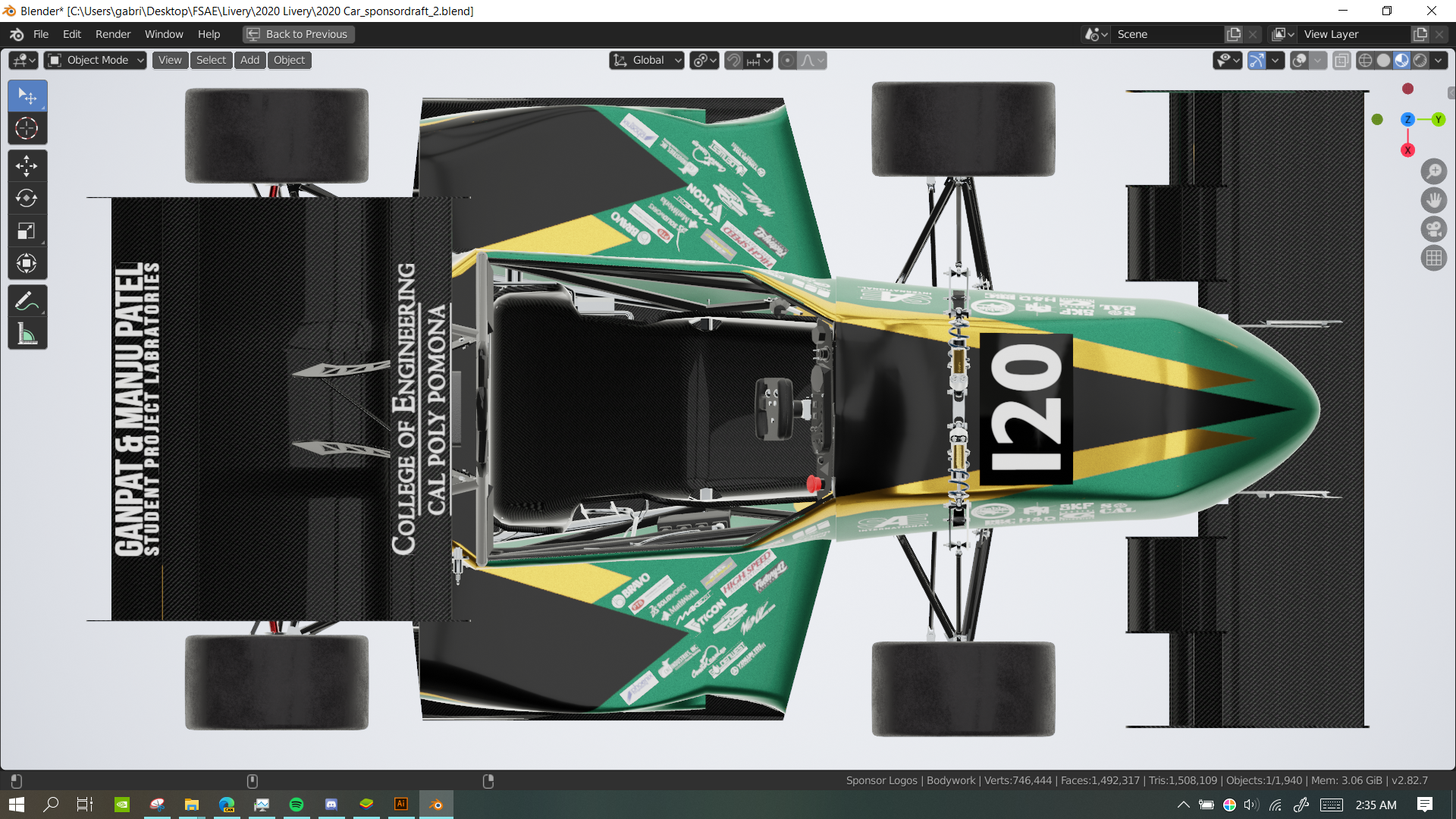
Task: Switch to Rendered shading
Action: tap(1420, 60)
